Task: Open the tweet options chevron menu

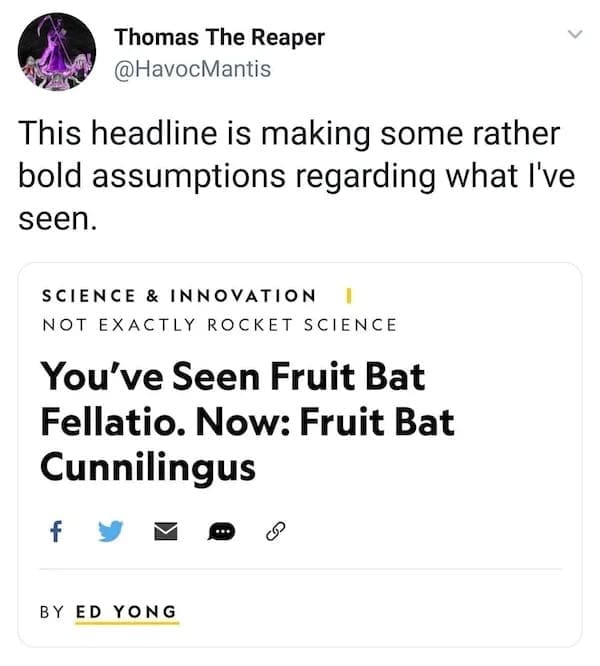Action: pos(574,35)
